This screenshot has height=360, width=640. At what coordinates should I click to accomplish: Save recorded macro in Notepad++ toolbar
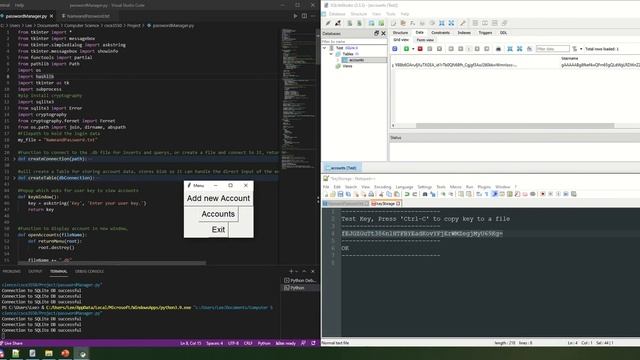pos(573,194)
